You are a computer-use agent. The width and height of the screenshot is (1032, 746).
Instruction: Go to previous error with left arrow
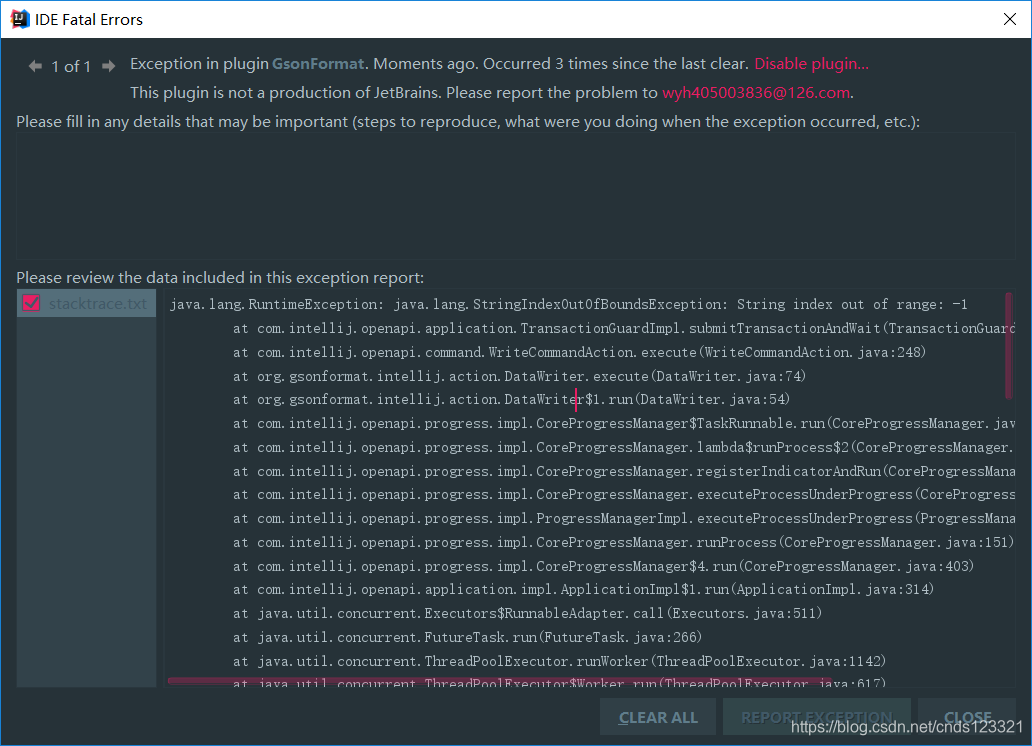click(x=36, y=66)
